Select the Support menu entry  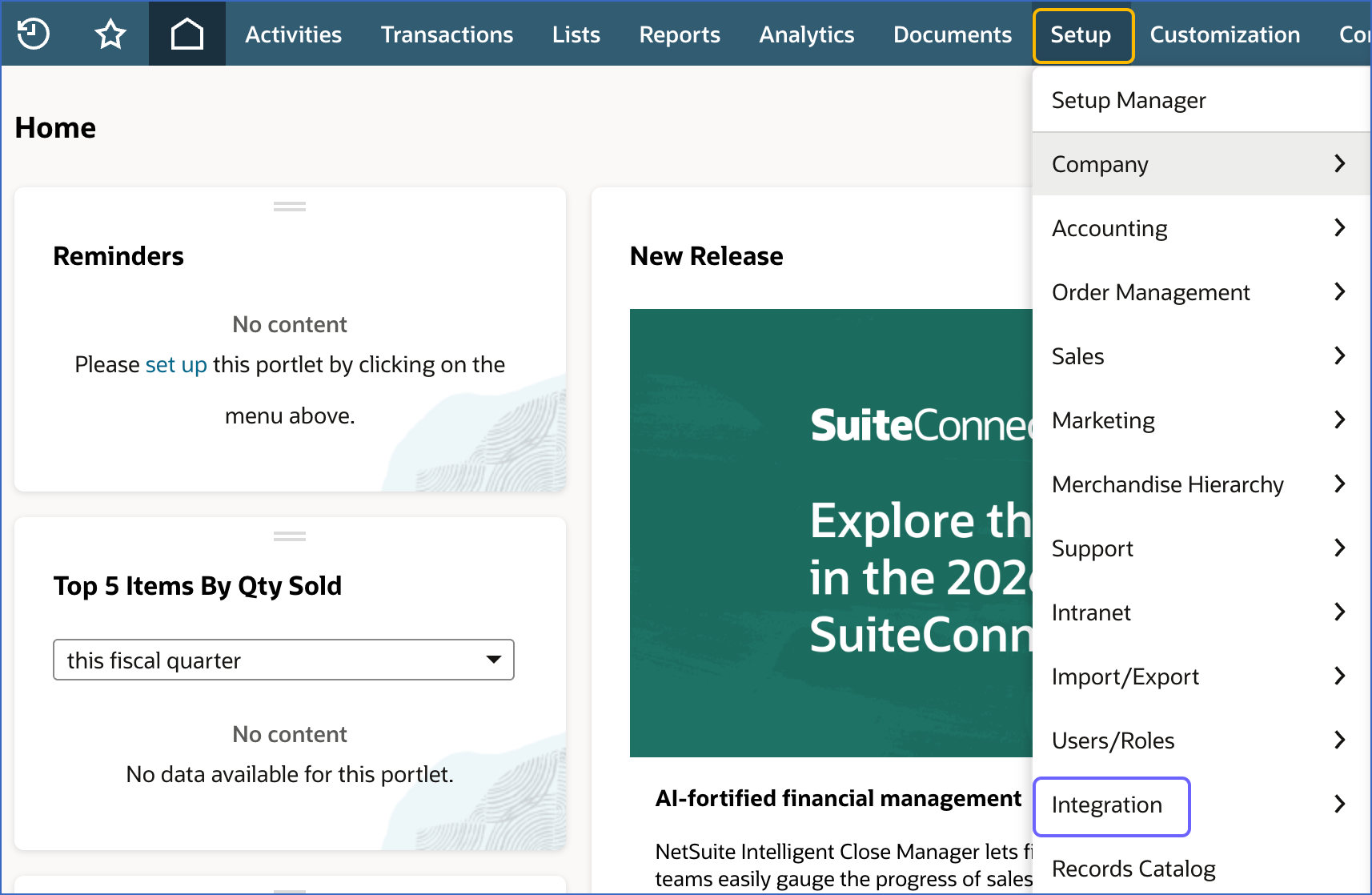1202,548
